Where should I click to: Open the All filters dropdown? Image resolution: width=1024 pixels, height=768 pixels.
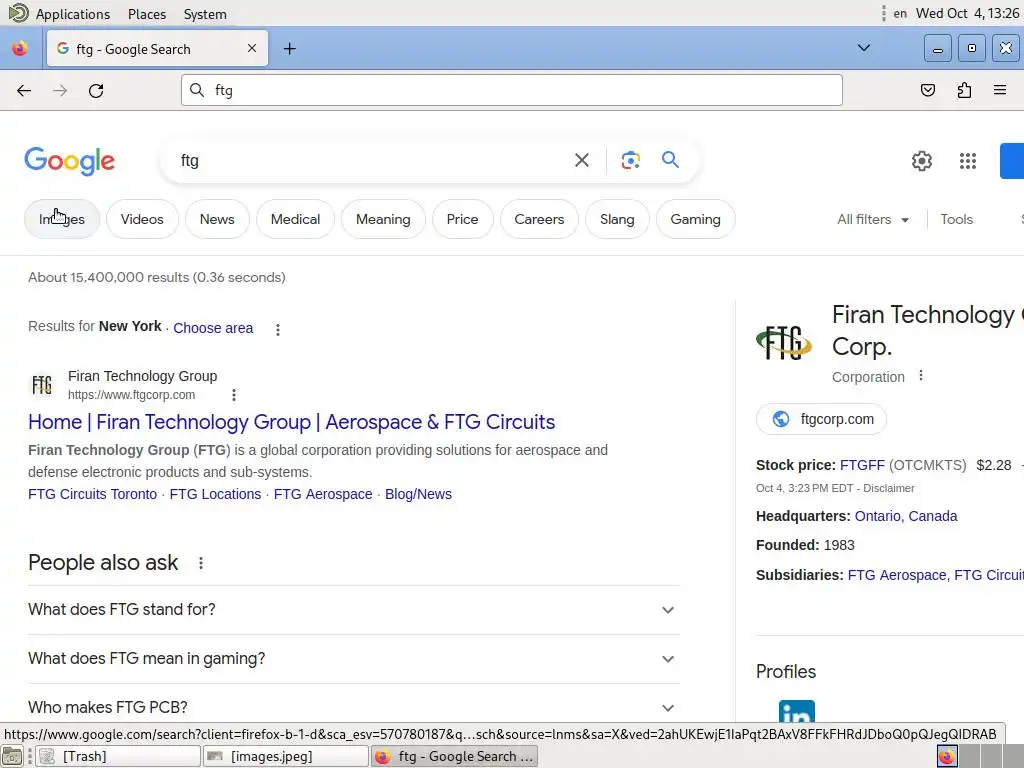point(872,219)
